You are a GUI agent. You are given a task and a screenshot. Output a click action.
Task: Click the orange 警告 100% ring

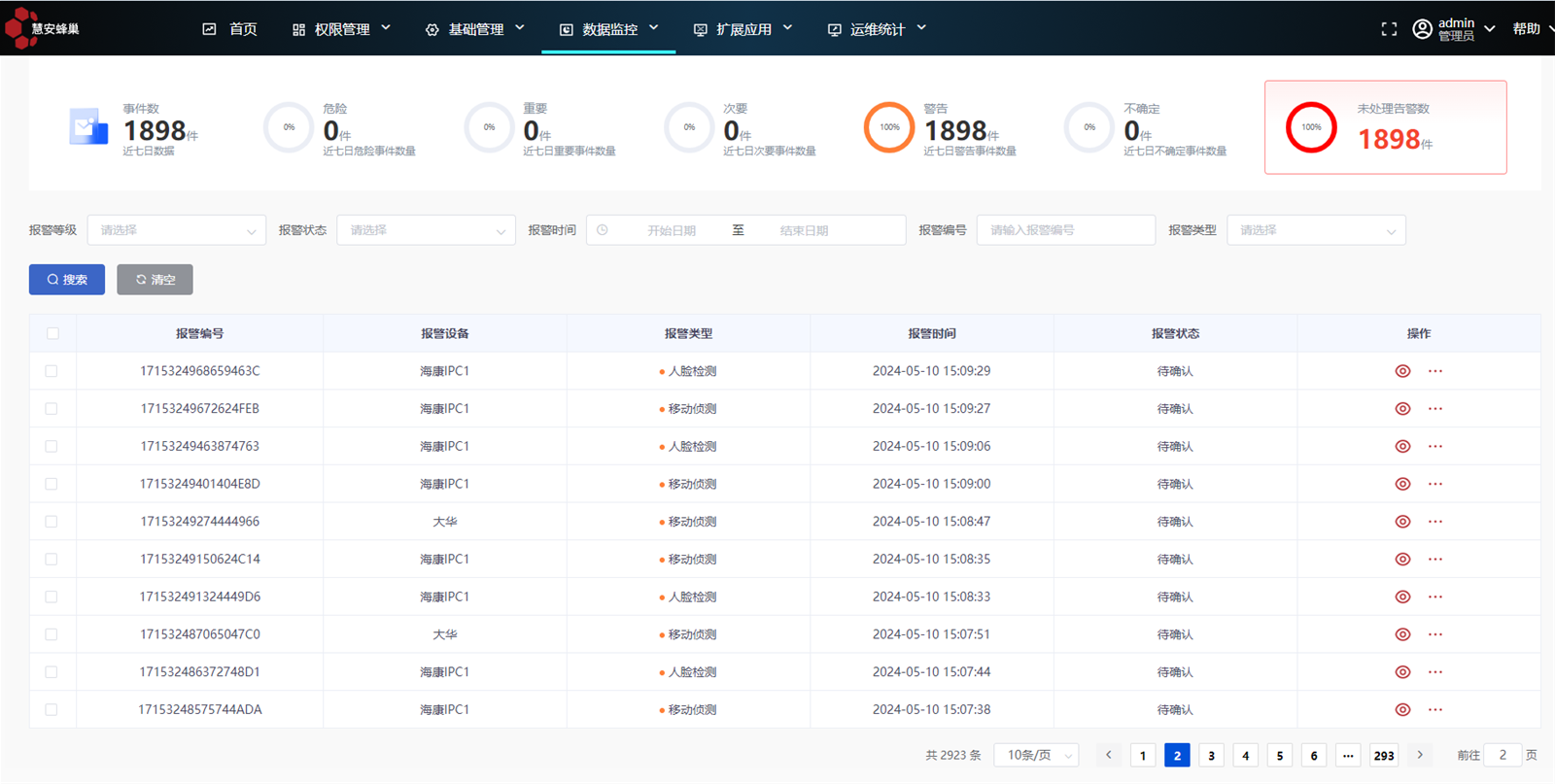click(889, 127)
